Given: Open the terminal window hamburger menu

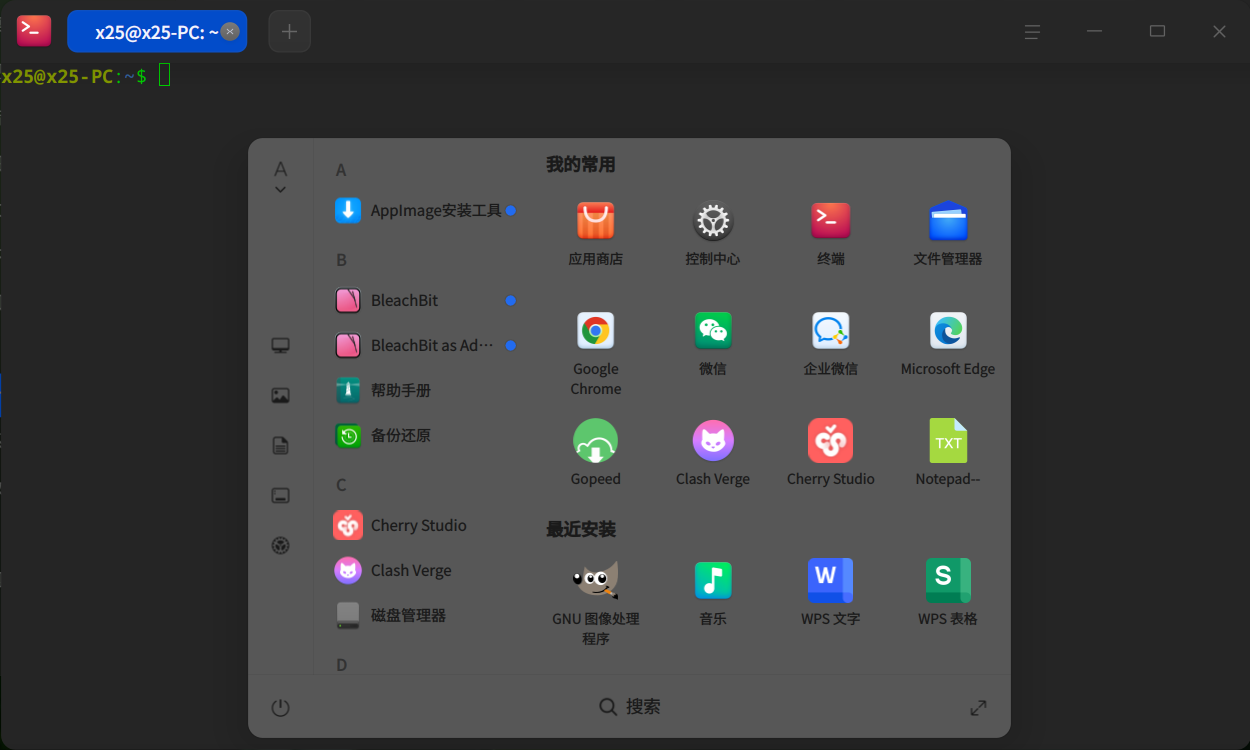Looking at the screenshot, I should (1033, 32).
